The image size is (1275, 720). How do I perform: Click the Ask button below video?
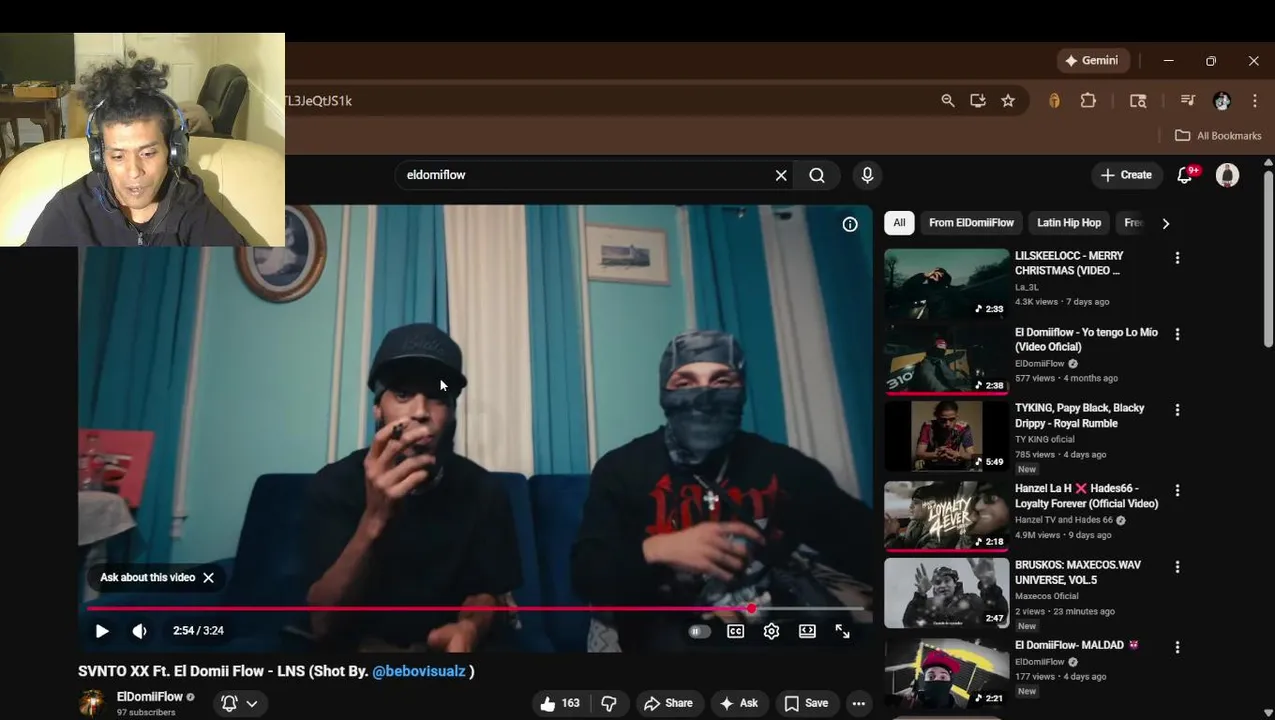pyautogui.click(x=739, y=704)
